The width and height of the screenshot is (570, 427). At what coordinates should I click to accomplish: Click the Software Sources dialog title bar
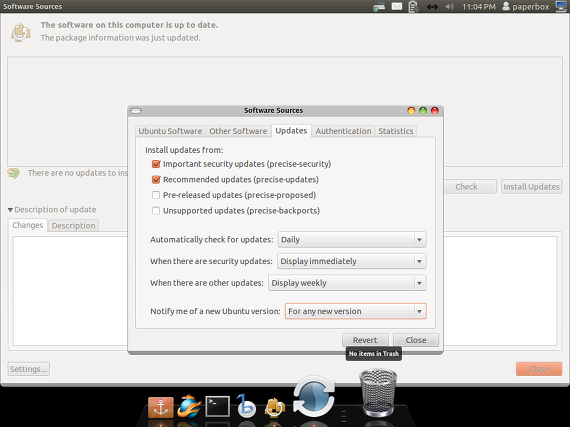[x=274, y=110]
